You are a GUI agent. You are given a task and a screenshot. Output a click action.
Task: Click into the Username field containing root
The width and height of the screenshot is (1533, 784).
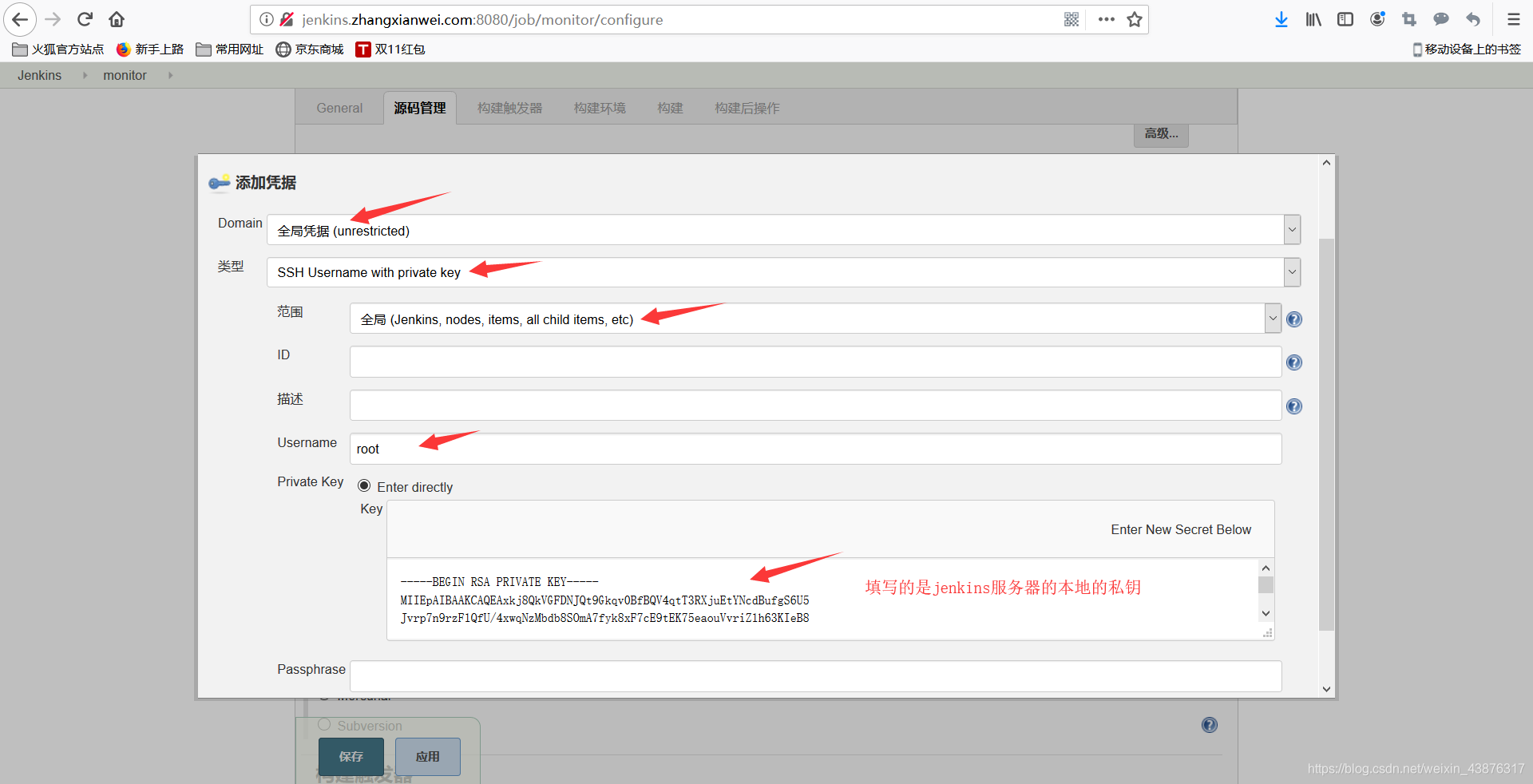[x=815, y=449]
